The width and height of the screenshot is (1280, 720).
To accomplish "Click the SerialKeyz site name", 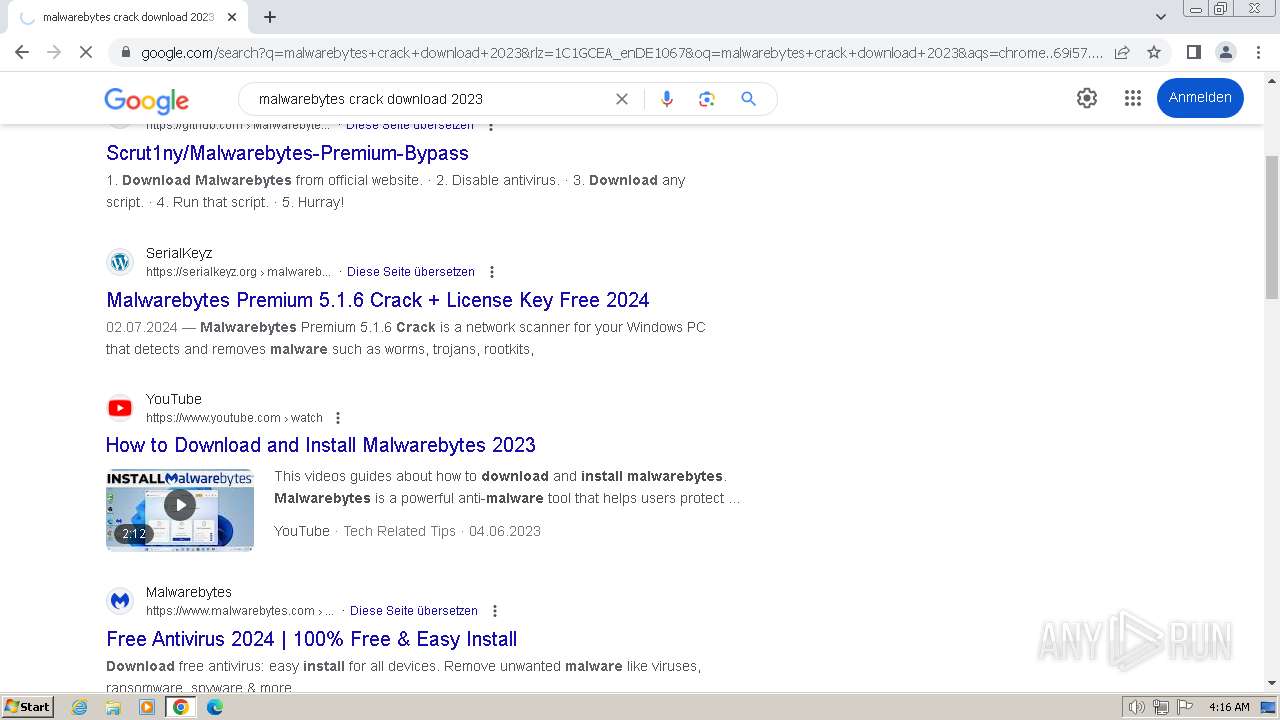I will click(x=179, y=253).
